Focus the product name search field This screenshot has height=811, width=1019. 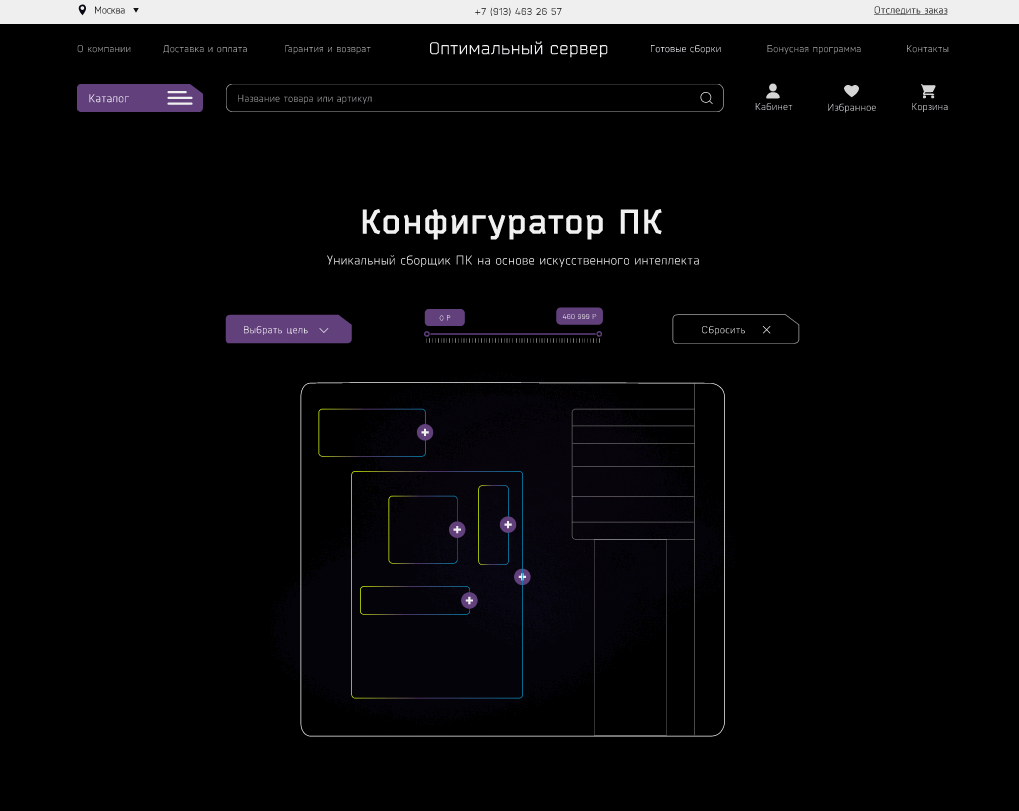pyautogui.click(x=460, y=98)
